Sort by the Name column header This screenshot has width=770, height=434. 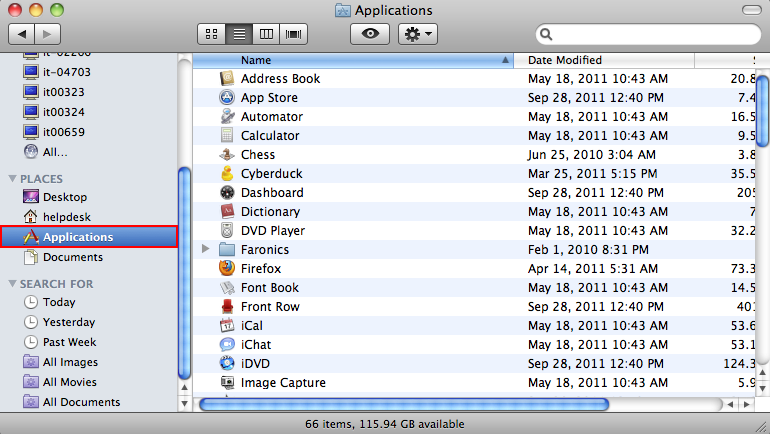(x=353, y=60)
